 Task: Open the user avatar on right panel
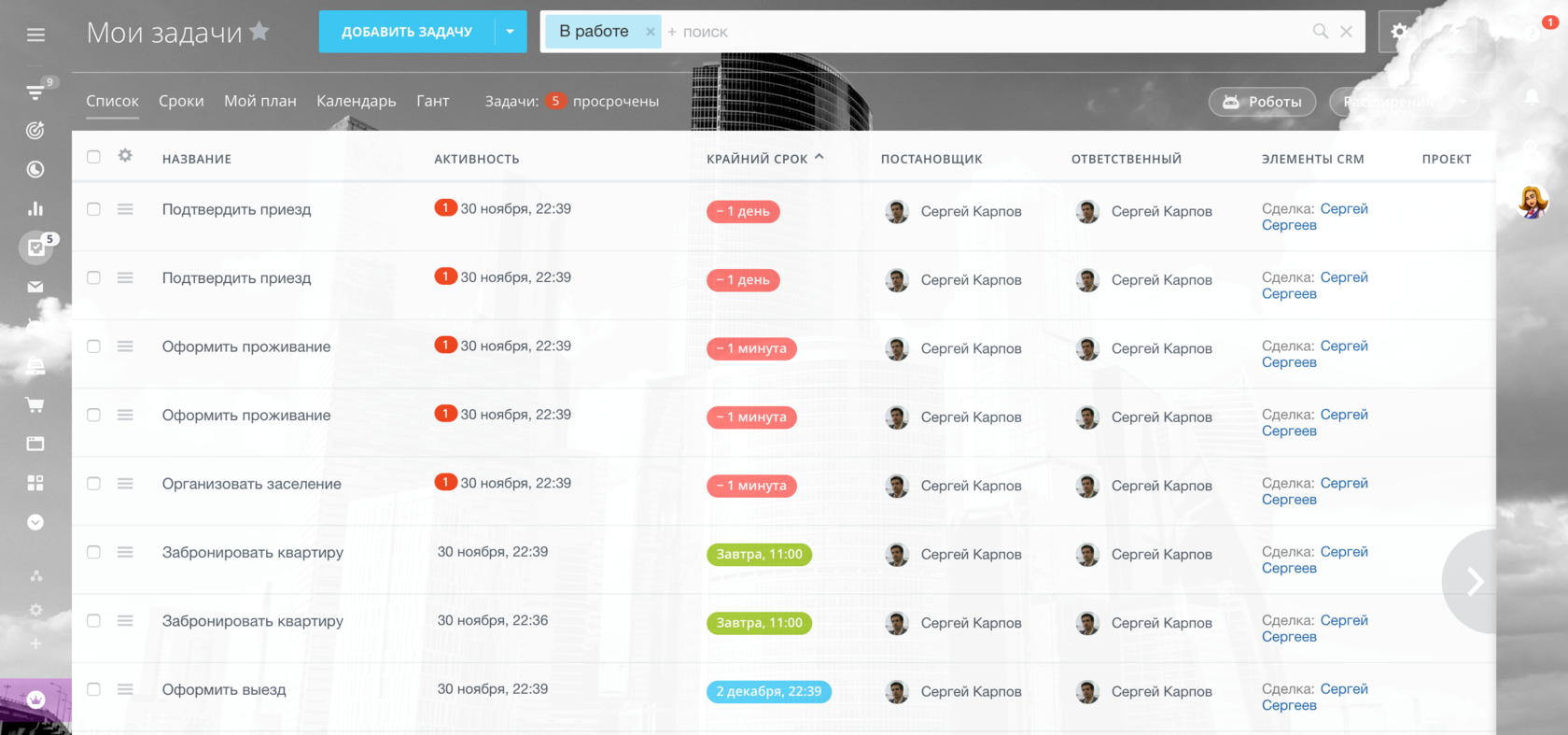[x=1532, y=202]
